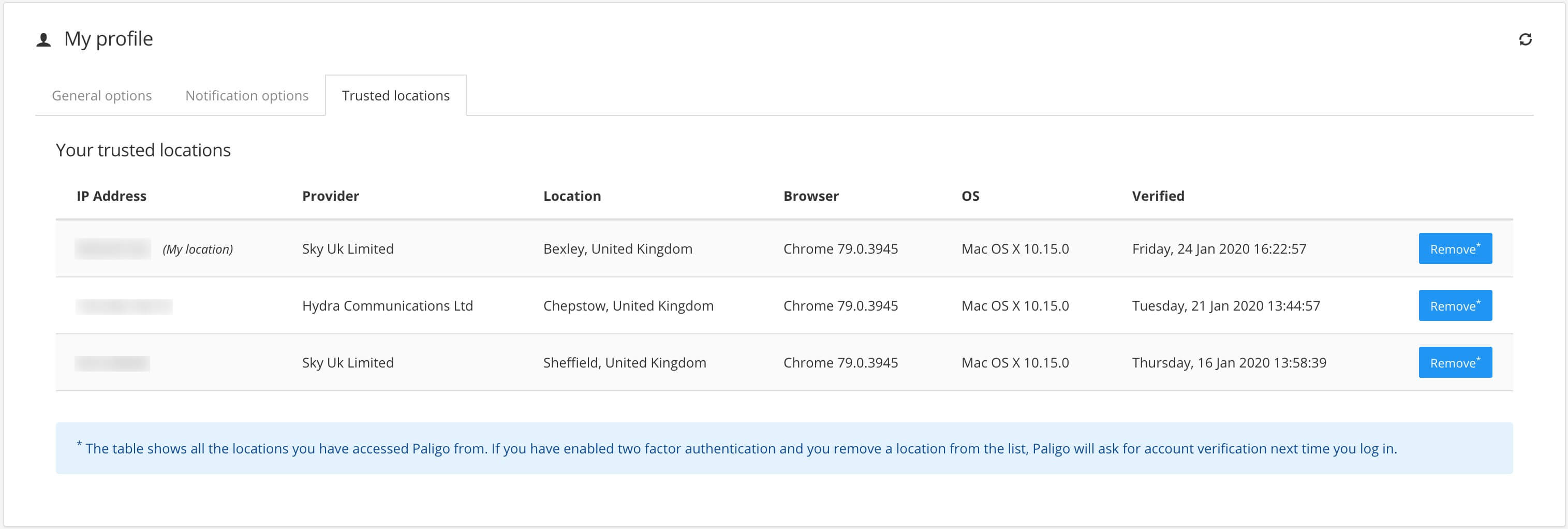Click the Tuesday, 21 Jan 2020 verified date
Viewport: 1568px width, 529px height.
click(1226, 305)
